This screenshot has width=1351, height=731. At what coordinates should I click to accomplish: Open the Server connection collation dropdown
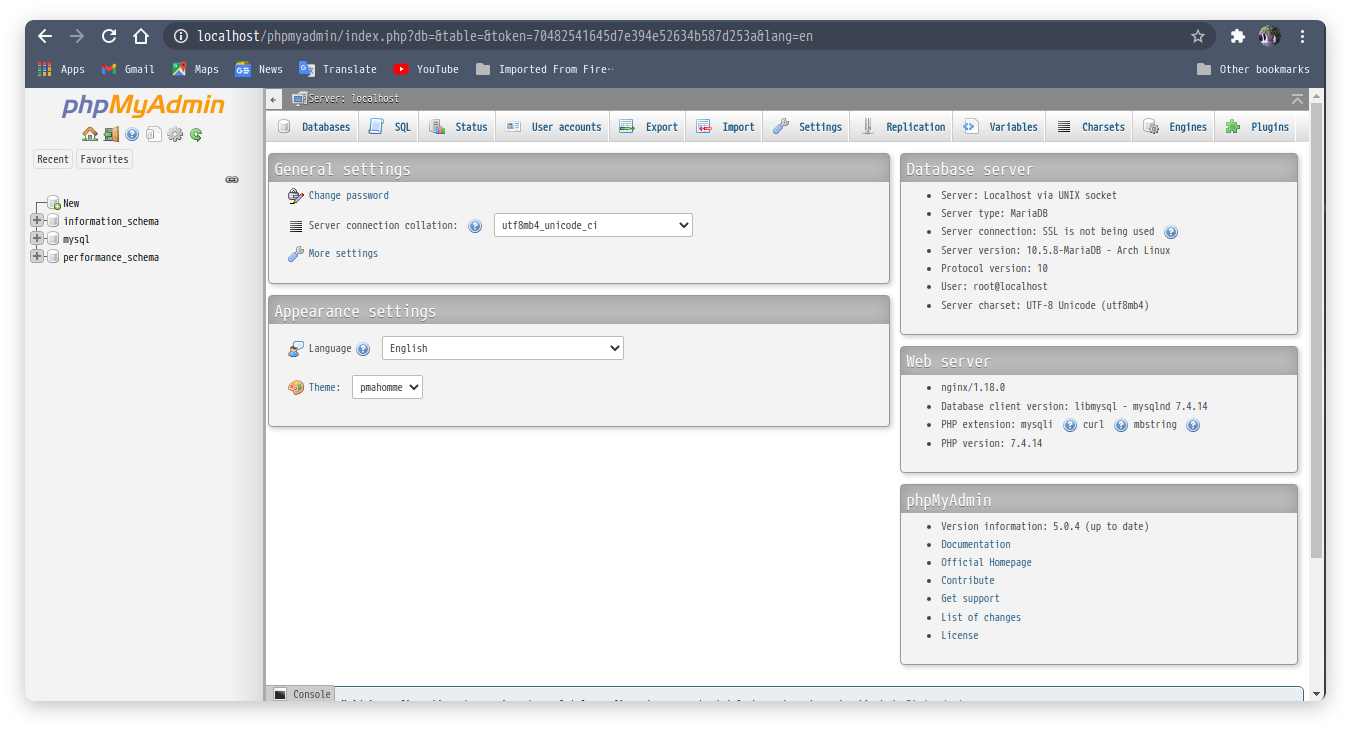pyautogui.click(x=593, y=224)
